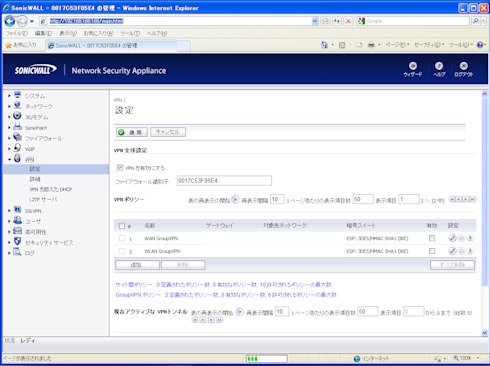Click the IE Print toolbar icon
490x366 pixels.
(x=371, y=45)
